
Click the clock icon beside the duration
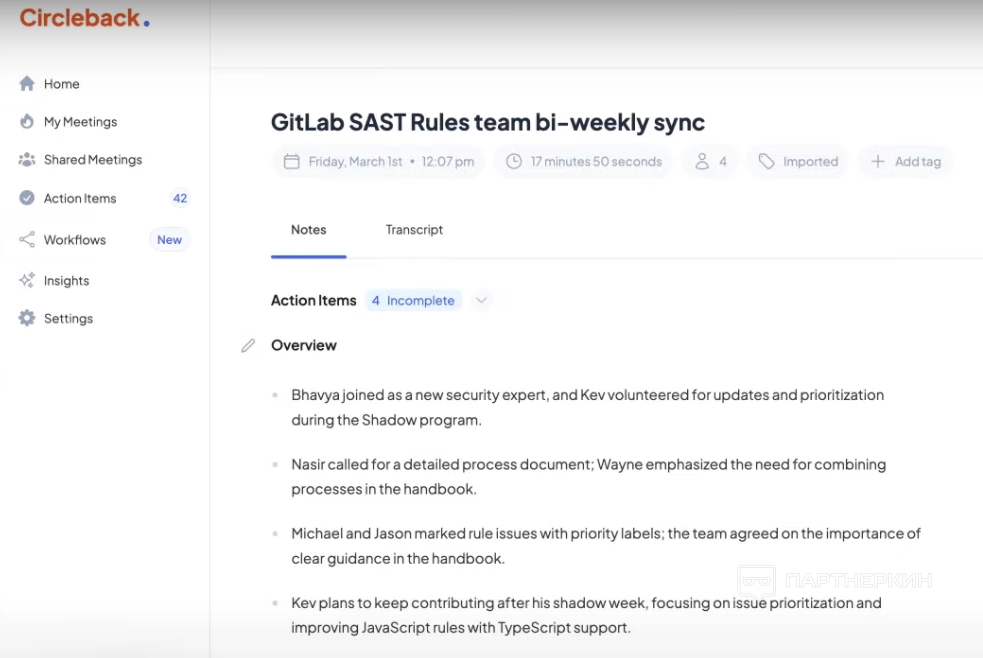[x=514, y=162]
